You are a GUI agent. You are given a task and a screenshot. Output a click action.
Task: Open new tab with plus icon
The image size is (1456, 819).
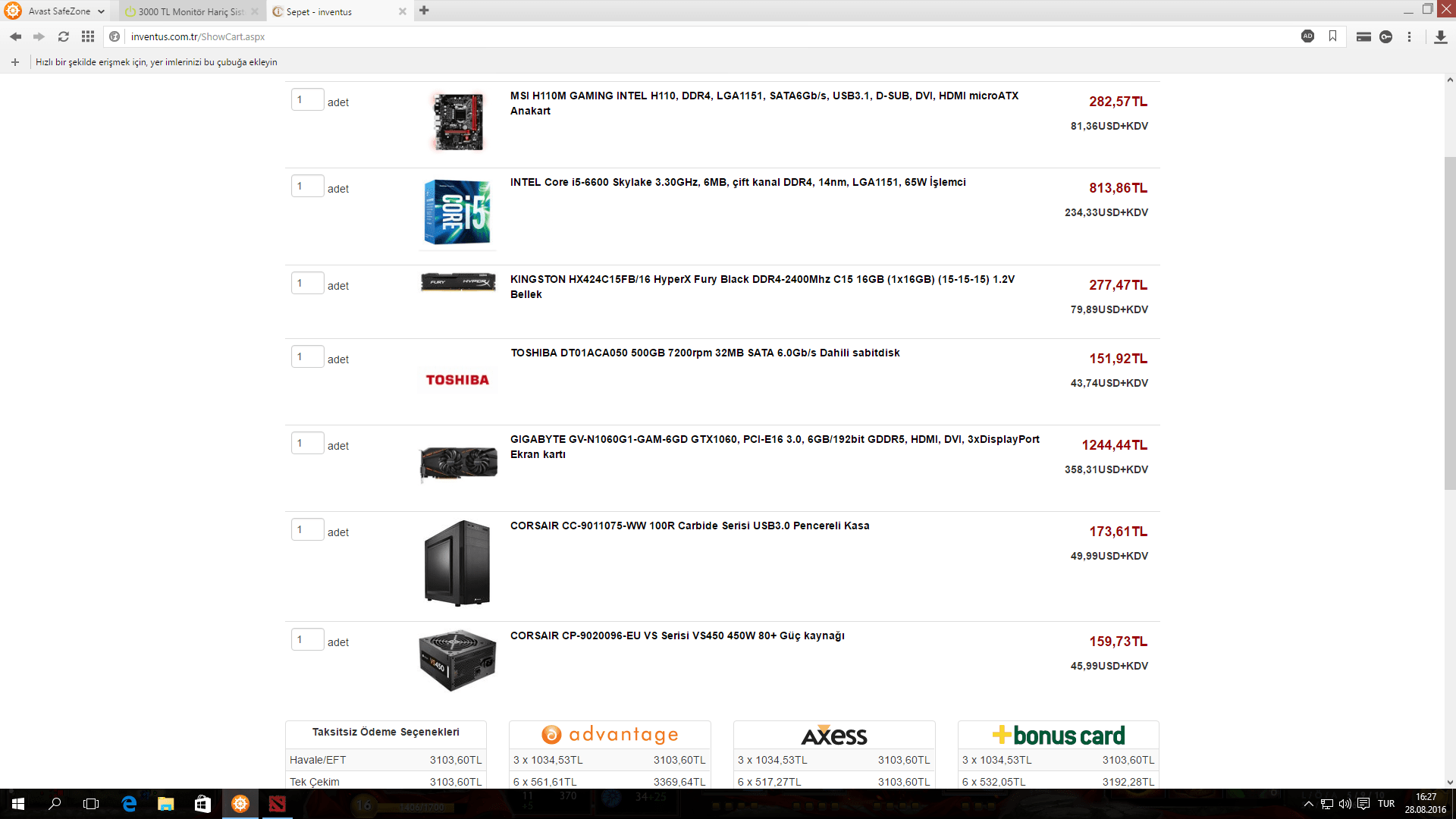[424, 11]
